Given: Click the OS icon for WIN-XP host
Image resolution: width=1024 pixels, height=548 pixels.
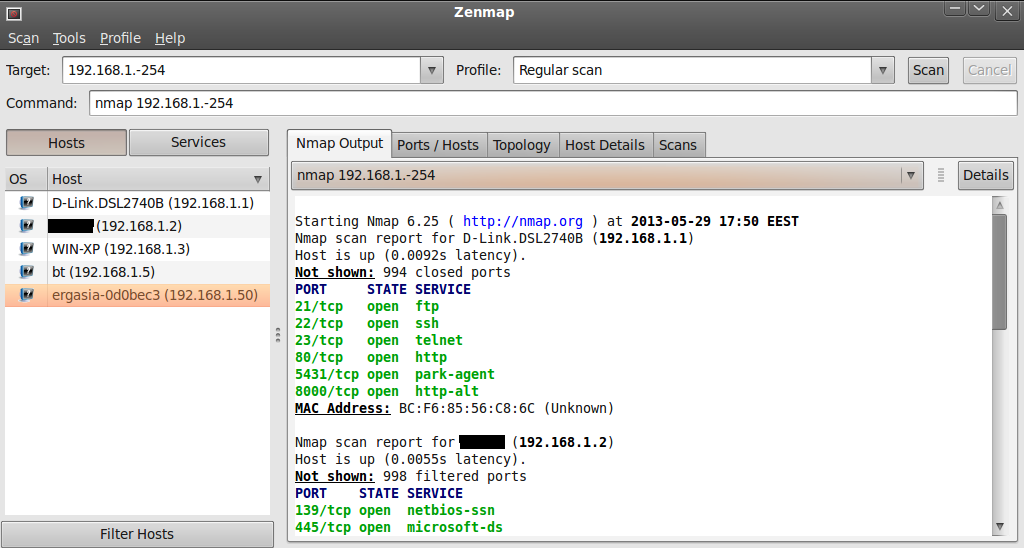Looking at the screenshot, I should tap(26, 248).
